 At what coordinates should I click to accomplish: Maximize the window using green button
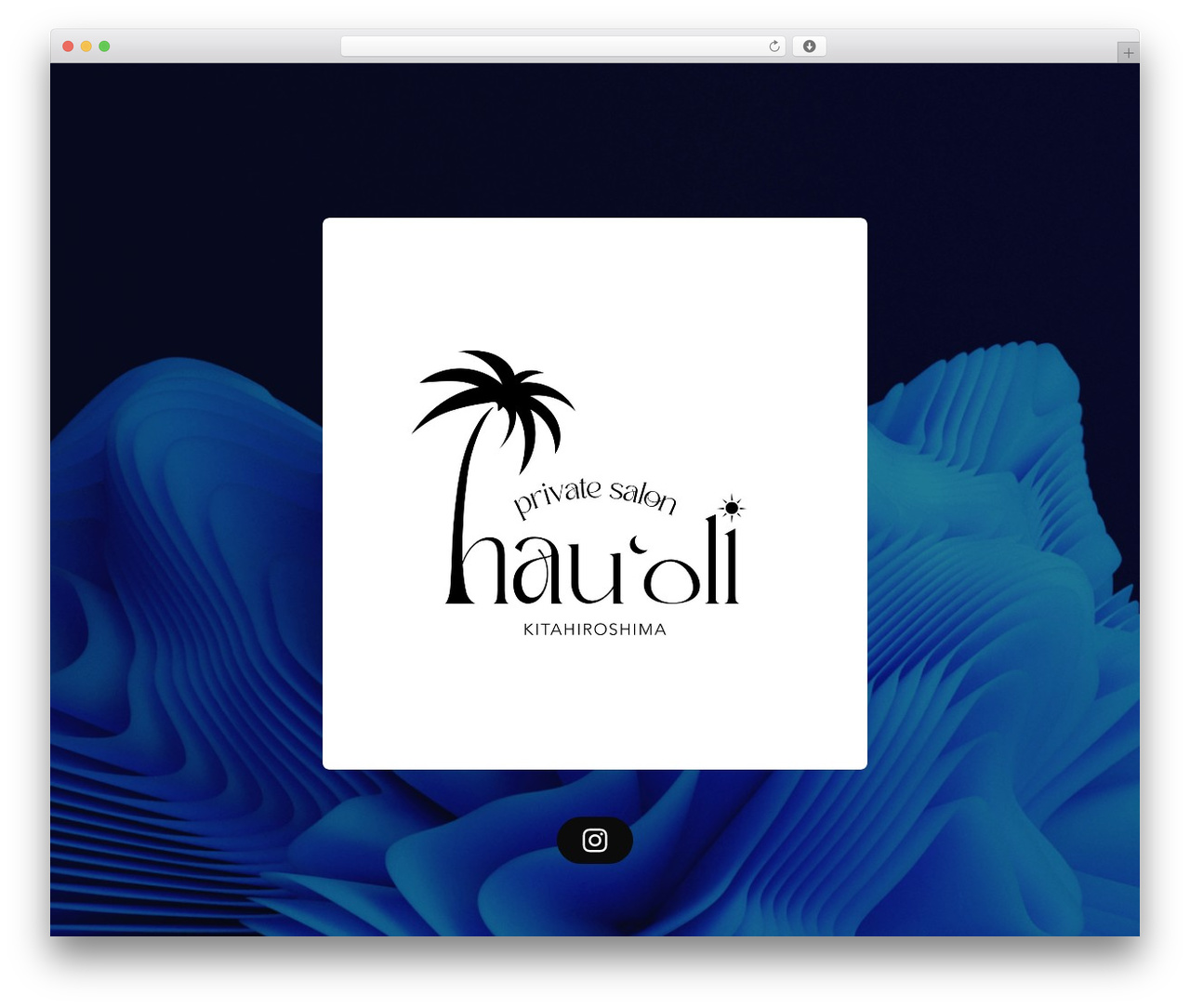(104, 46)
